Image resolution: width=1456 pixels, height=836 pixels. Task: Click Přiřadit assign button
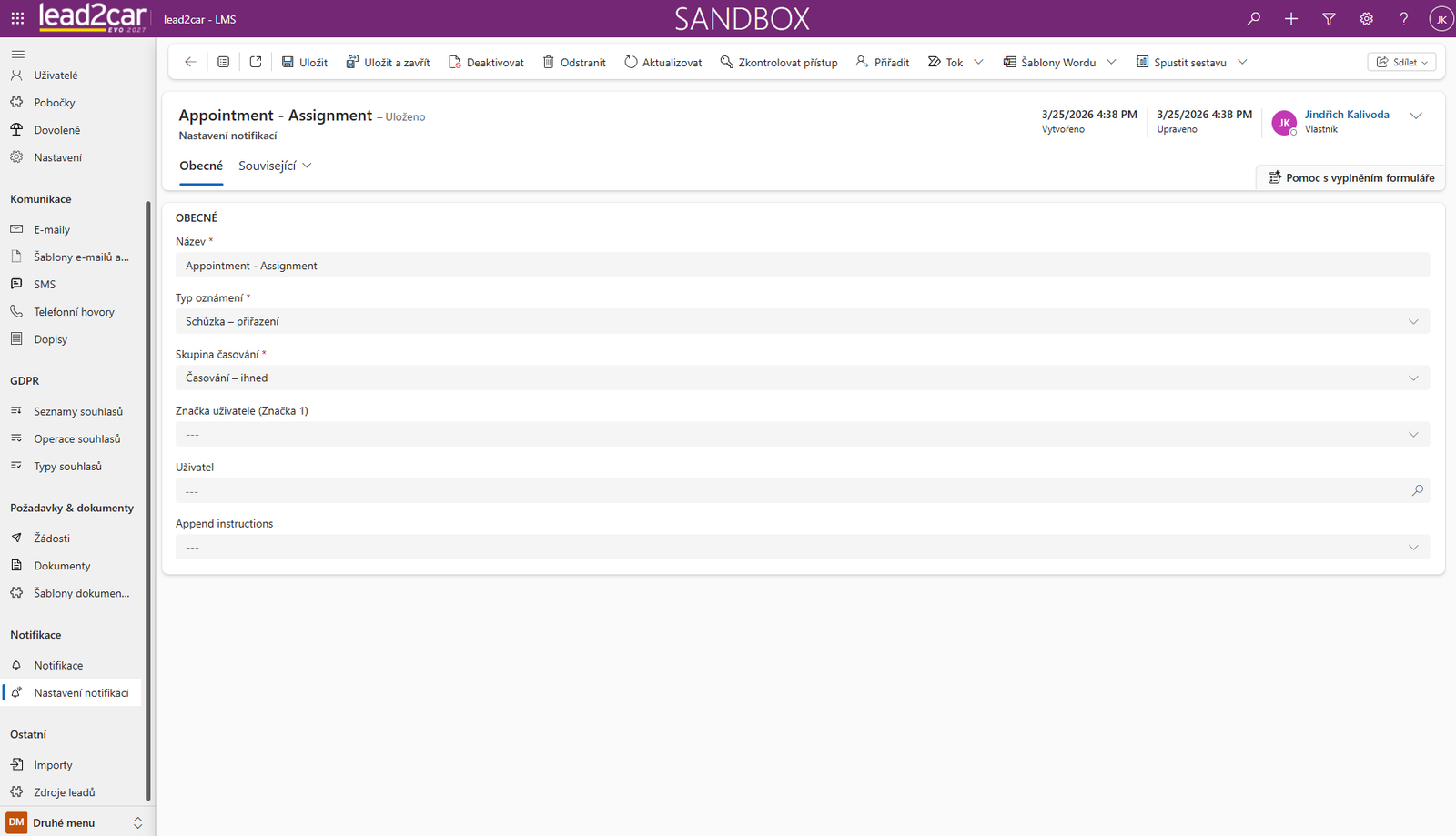883,62
